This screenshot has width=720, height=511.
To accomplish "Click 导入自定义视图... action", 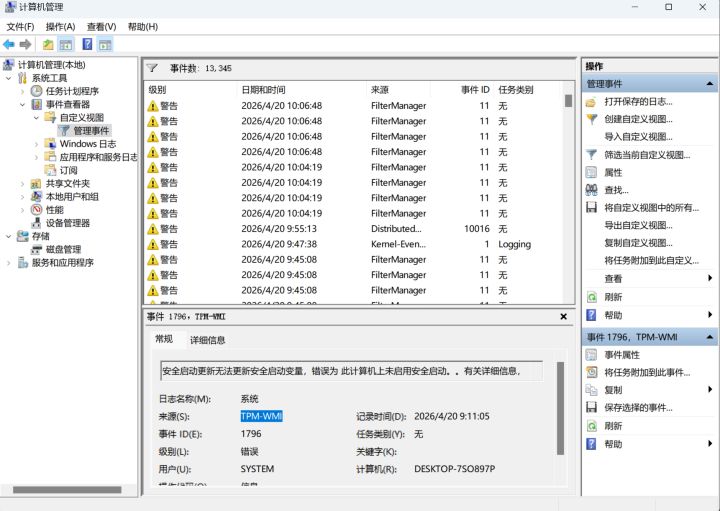I will [x=638, y=137].
